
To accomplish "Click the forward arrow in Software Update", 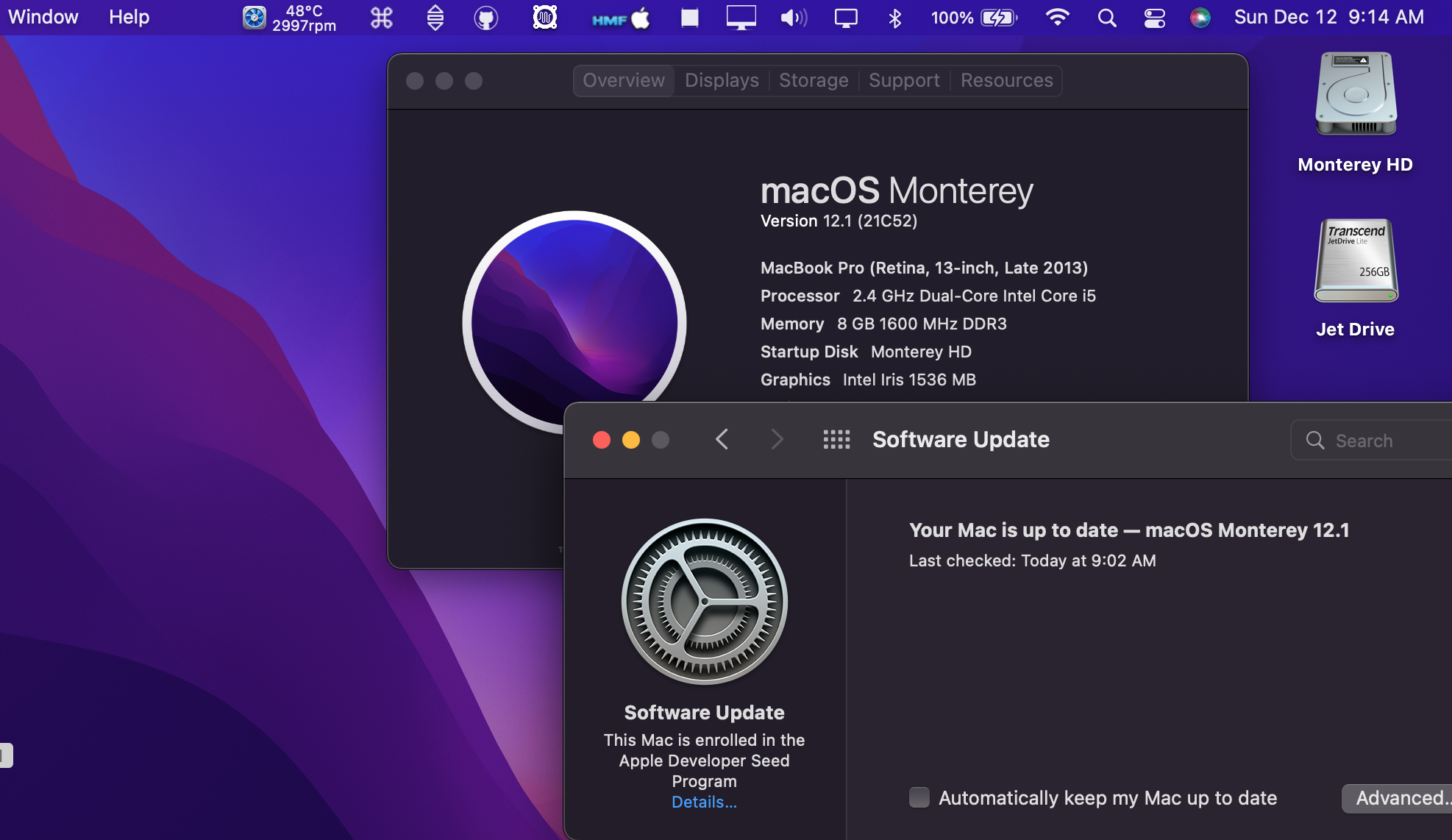I will click(x=777, y=440).
